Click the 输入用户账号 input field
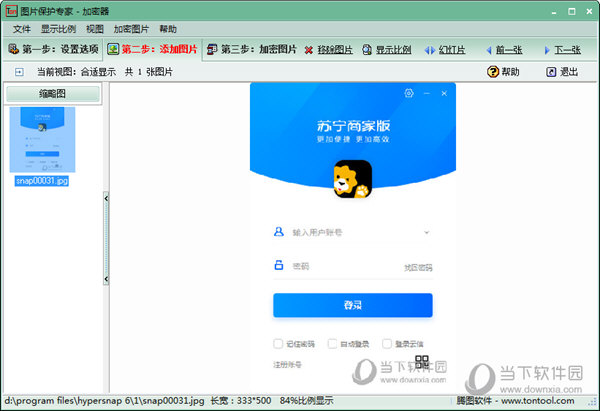The image size is (600, 411). (353, 232)
